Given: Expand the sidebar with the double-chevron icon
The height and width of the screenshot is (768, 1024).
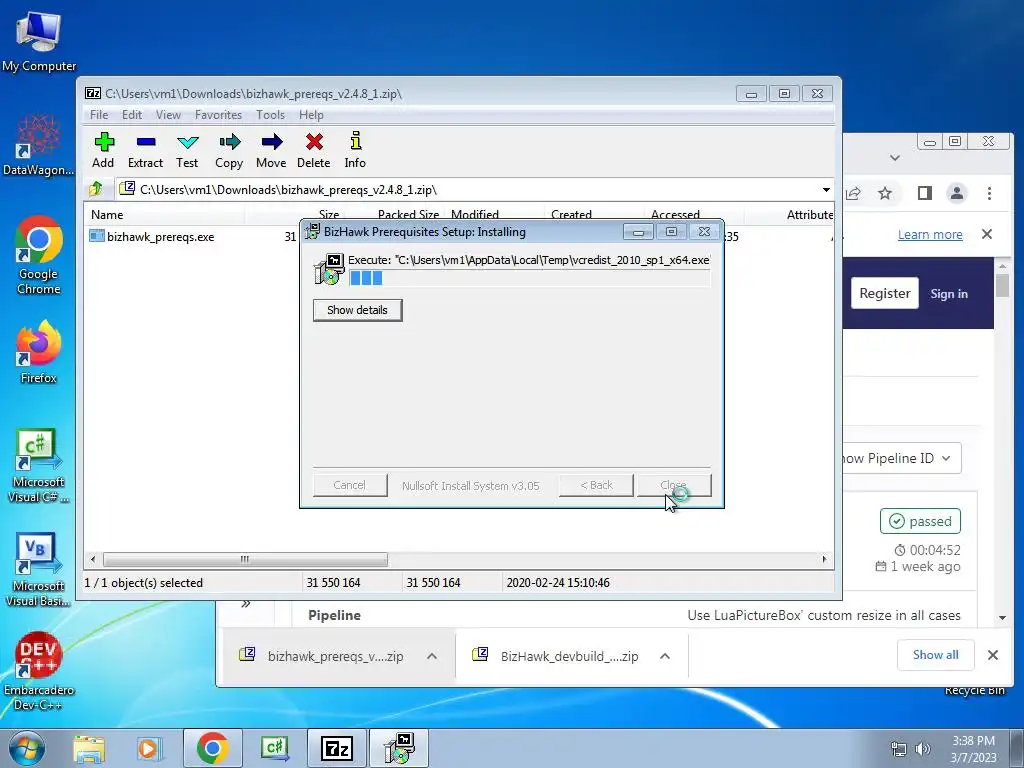Looking at the screenshot, I should tap(246, 604).
